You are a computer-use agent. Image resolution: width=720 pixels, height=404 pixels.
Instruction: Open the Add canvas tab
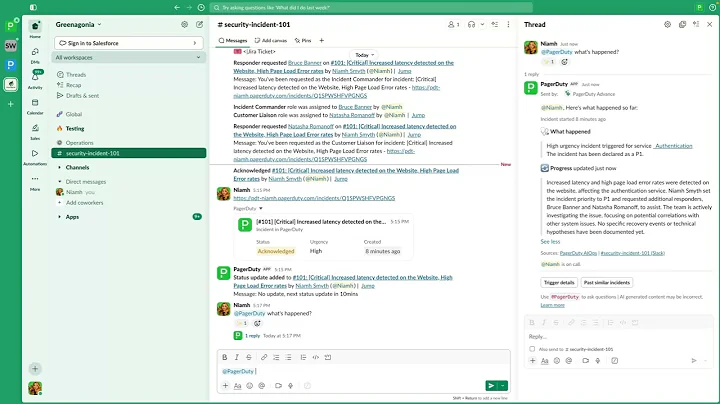tap(271, 40)
